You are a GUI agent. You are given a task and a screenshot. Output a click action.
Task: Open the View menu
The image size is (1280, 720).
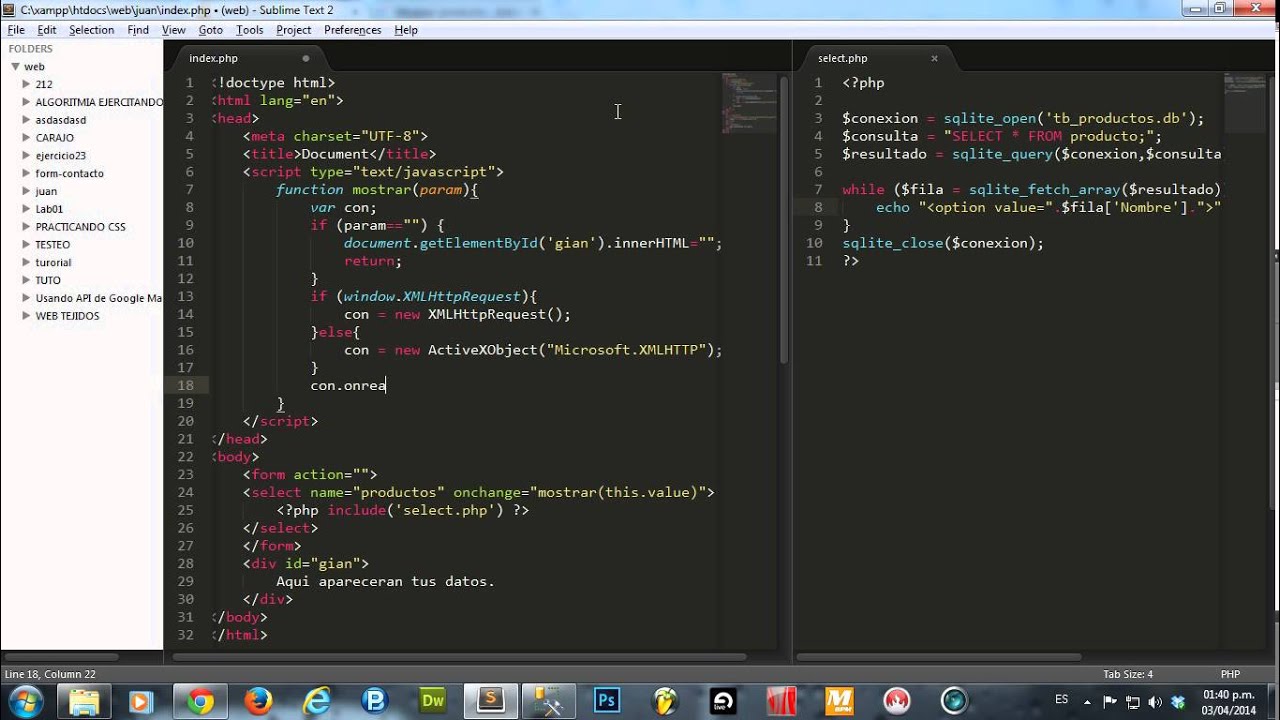click(174, 30)
